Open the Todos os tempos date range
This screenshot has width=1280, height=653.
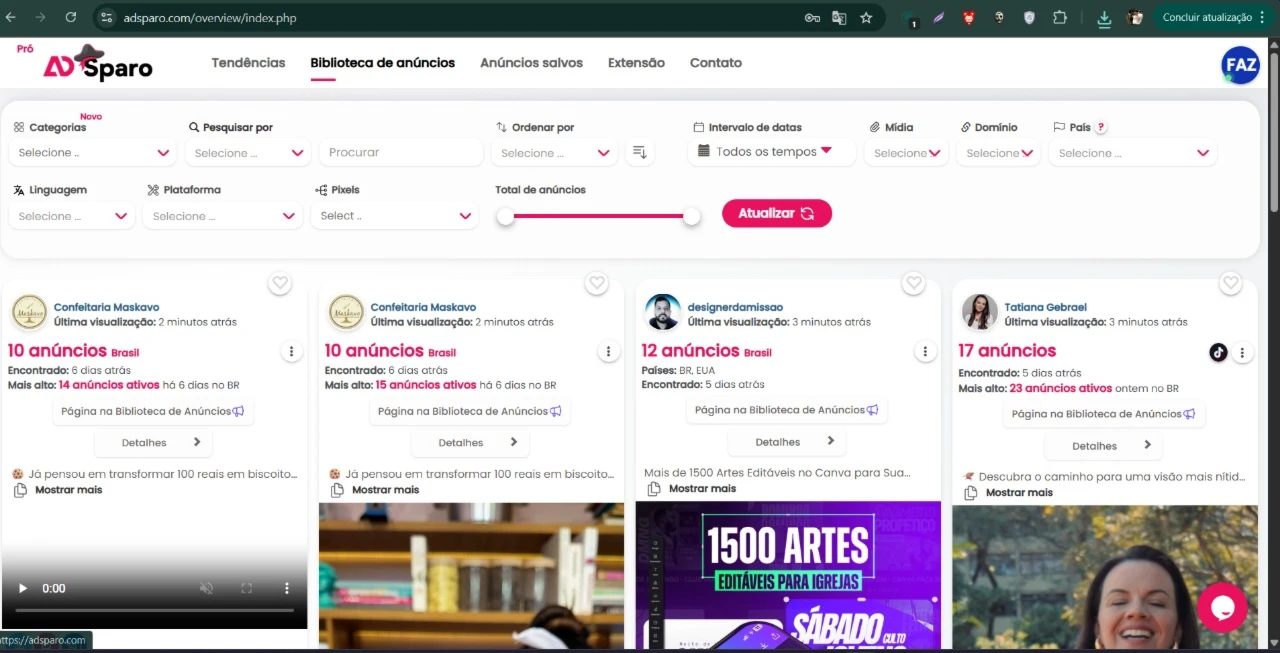tap(772, 152)
